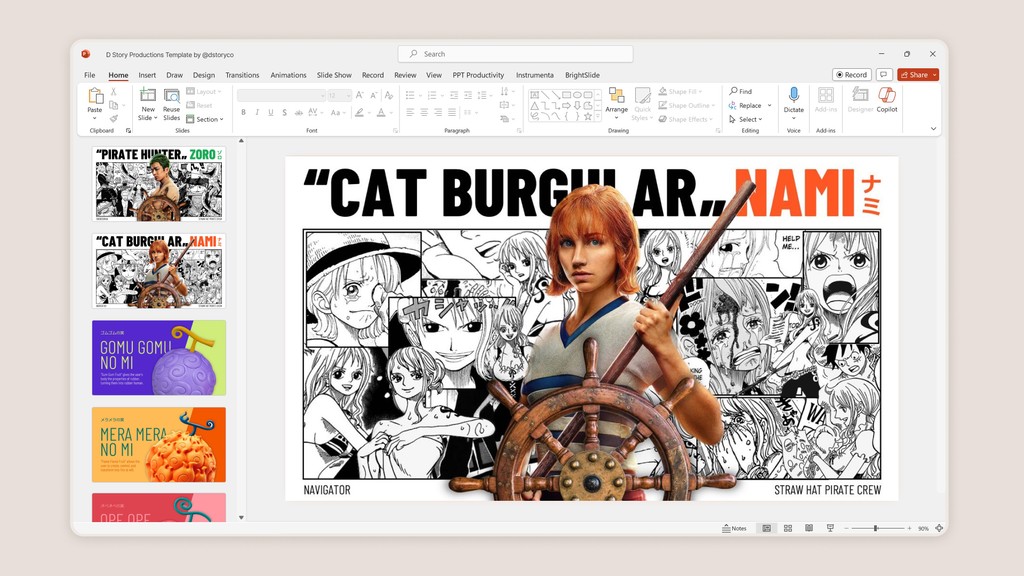Image resolution: width=1024 pixels, height=576 pixels.
Task: Open the Section dropdown in Slides group
Action: tap(208, 119)
